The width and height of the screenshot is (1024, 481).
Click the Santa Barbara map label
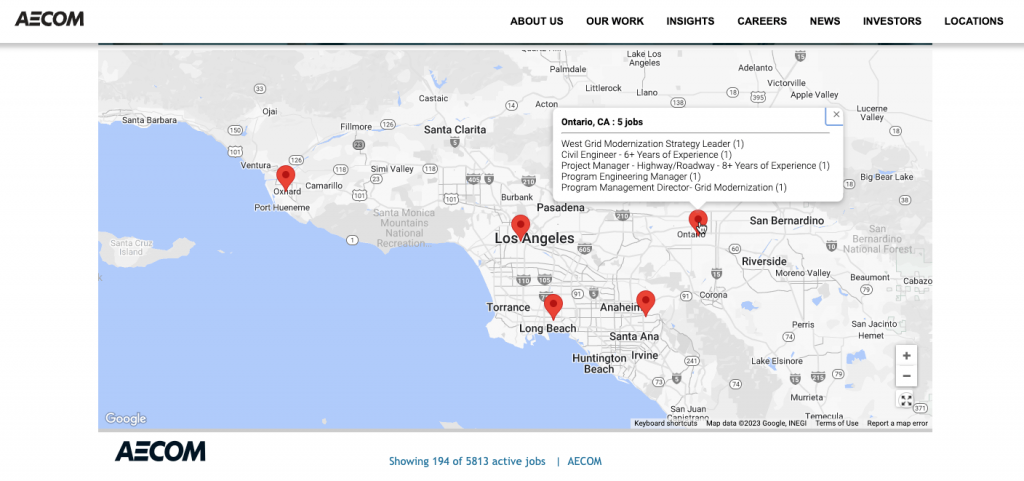click(x=149, y=120)
